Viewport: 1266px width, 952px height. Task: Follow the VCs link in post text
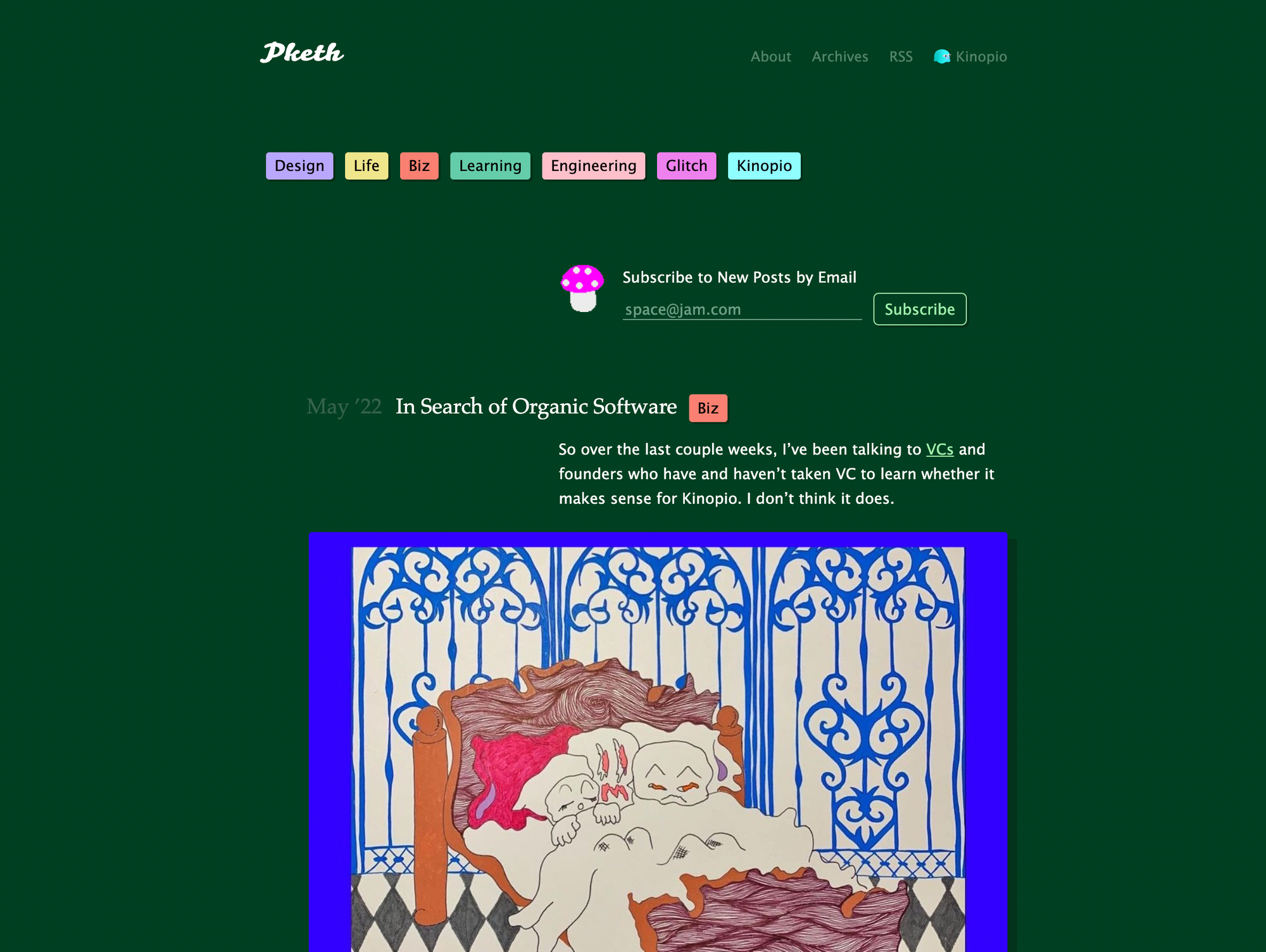(939, 449)
